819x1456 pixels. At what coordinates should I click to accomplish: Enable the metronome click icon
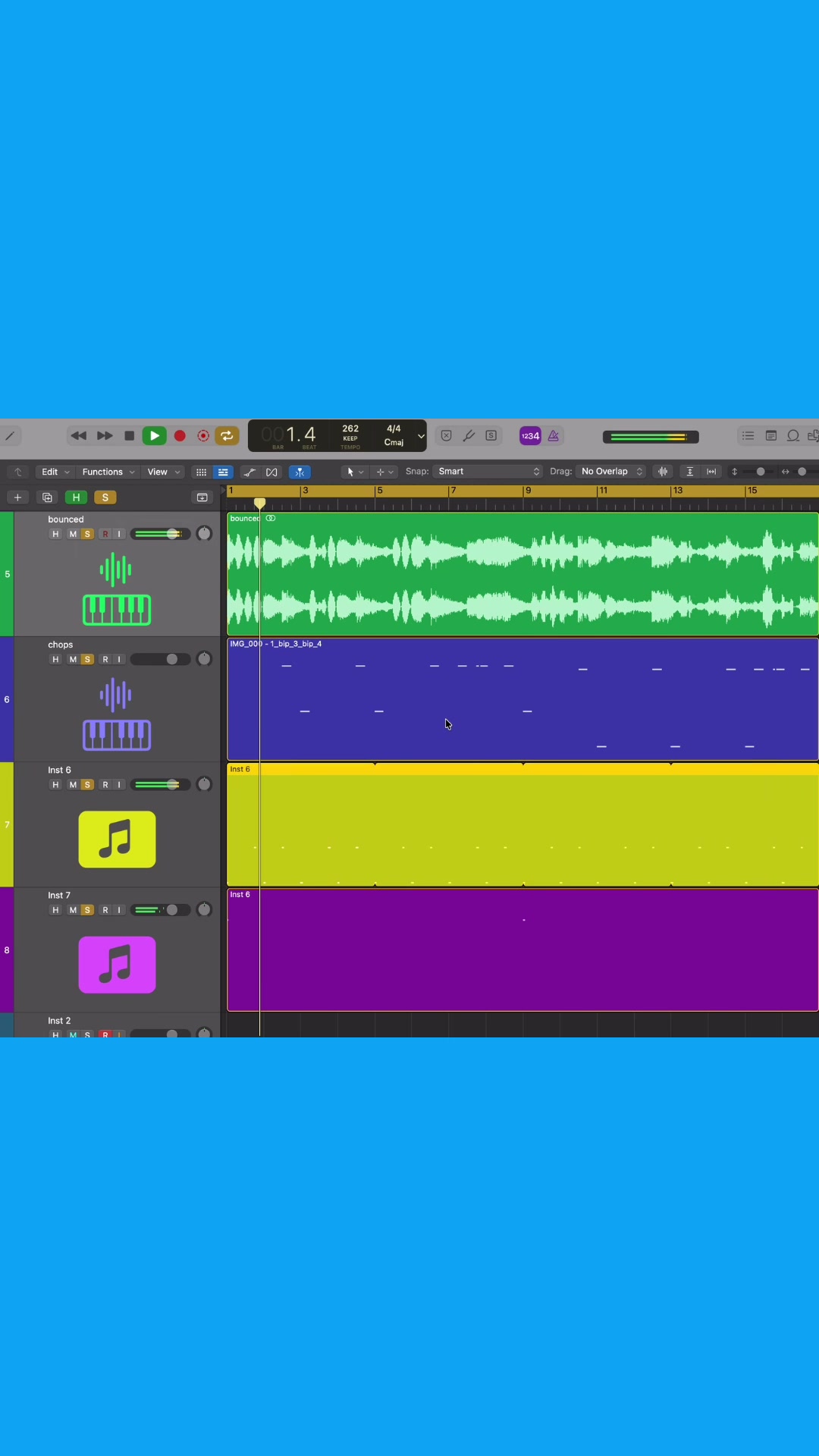(x=554, y=436)
